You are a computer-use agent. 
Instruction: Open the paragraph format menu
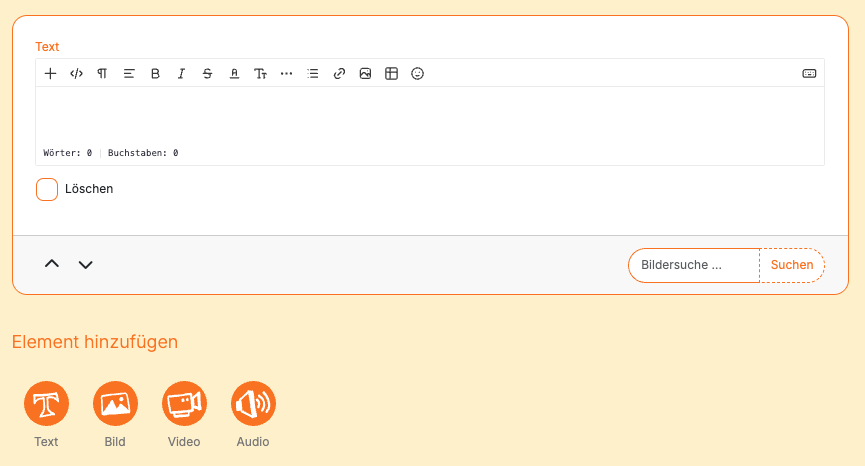[102, 73]
